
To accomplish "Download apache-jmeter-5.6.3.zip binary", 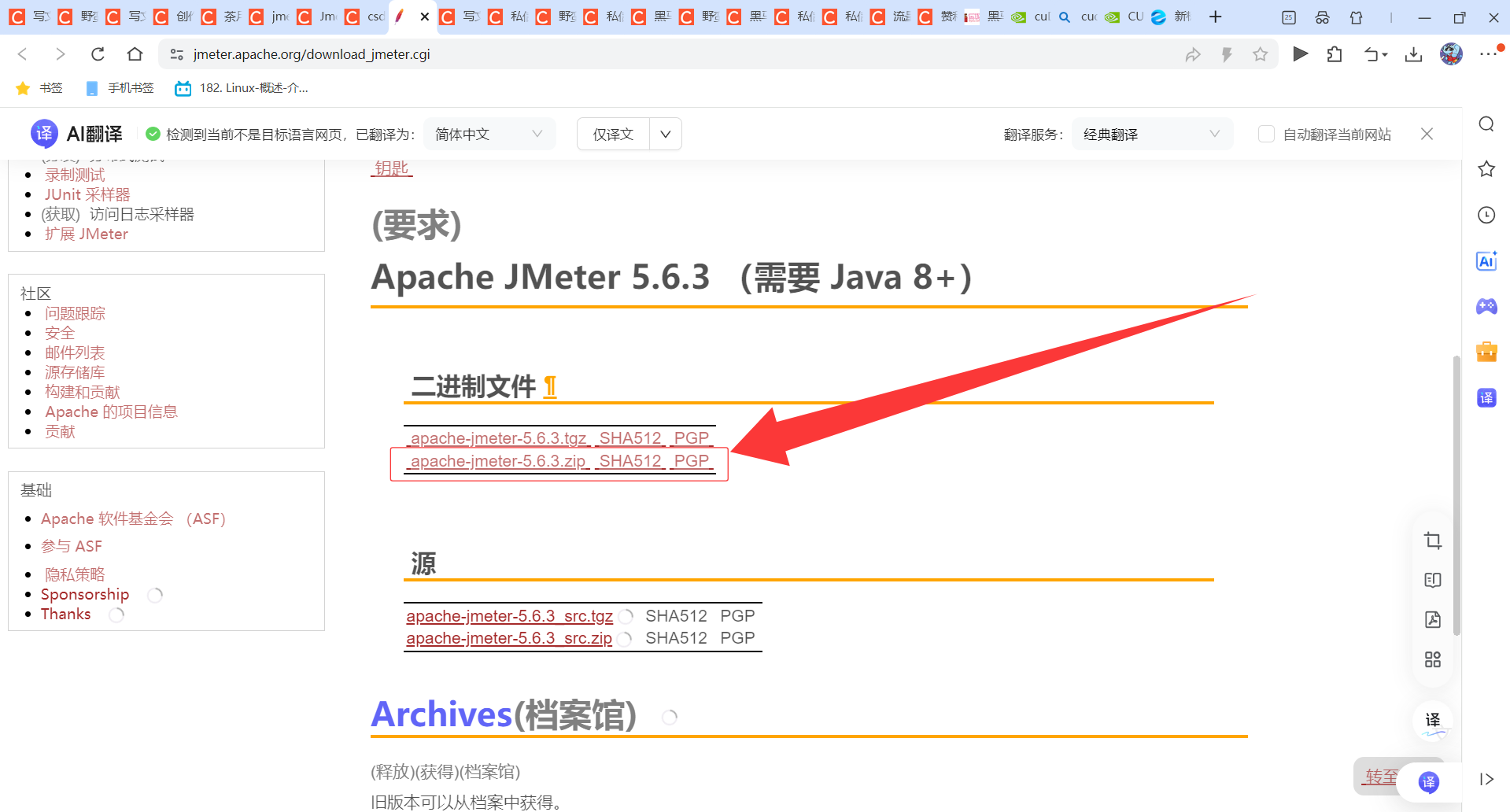I will pyautogui.click(x=497, y=461).
